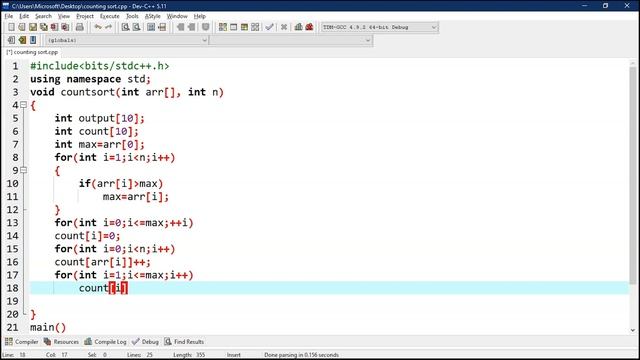Image resolution: width=640 pixels, height=360 pixels.
Task: Open the (globals) class dropdown
Action: pos(127,40)
